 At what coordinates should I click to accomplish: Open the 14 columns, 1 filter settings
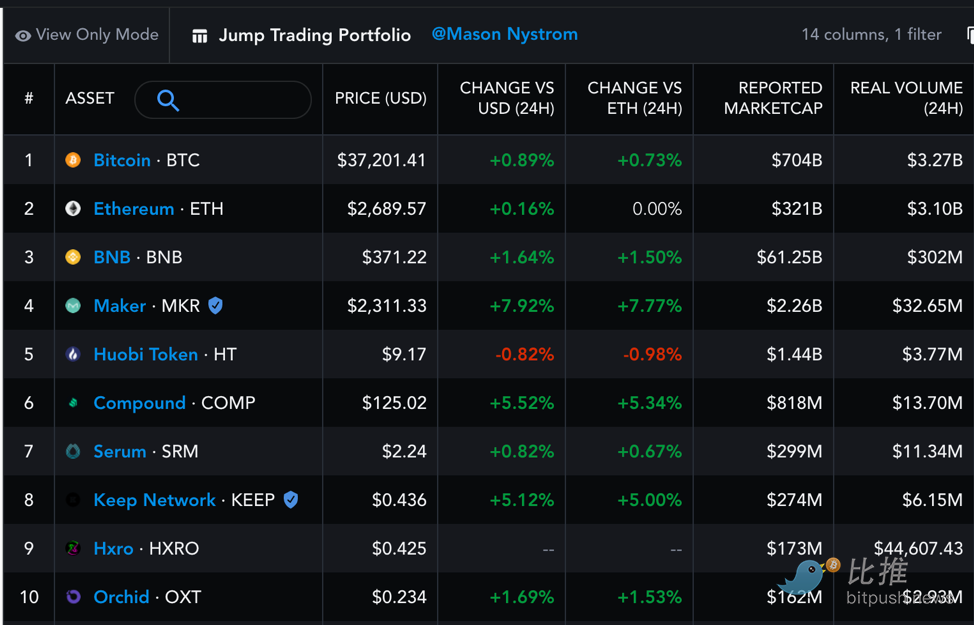pos(871,34)
